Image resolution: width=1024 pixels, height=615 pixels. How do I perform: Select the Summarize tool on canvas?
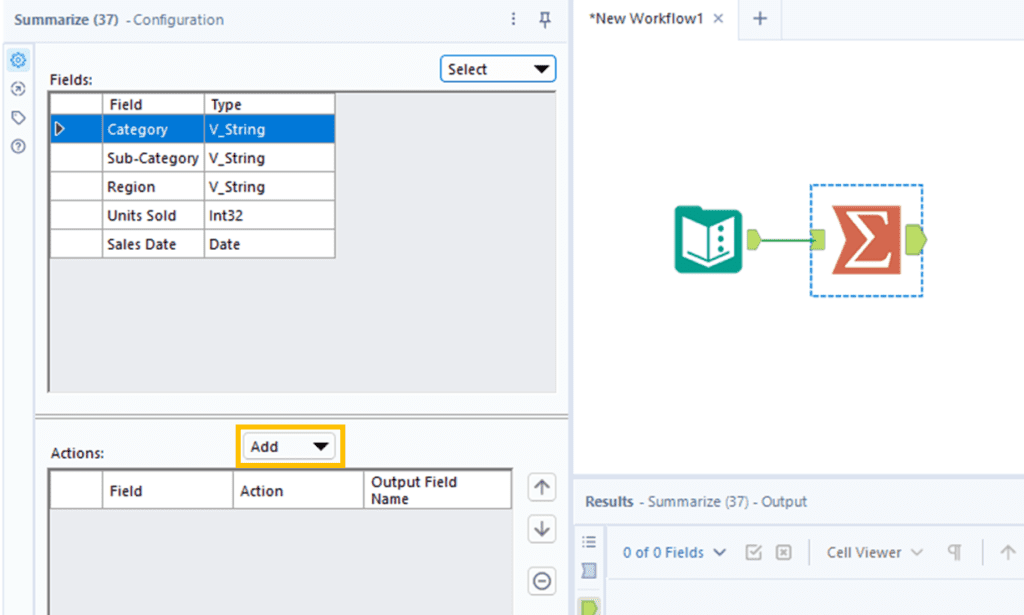point(866,240)
